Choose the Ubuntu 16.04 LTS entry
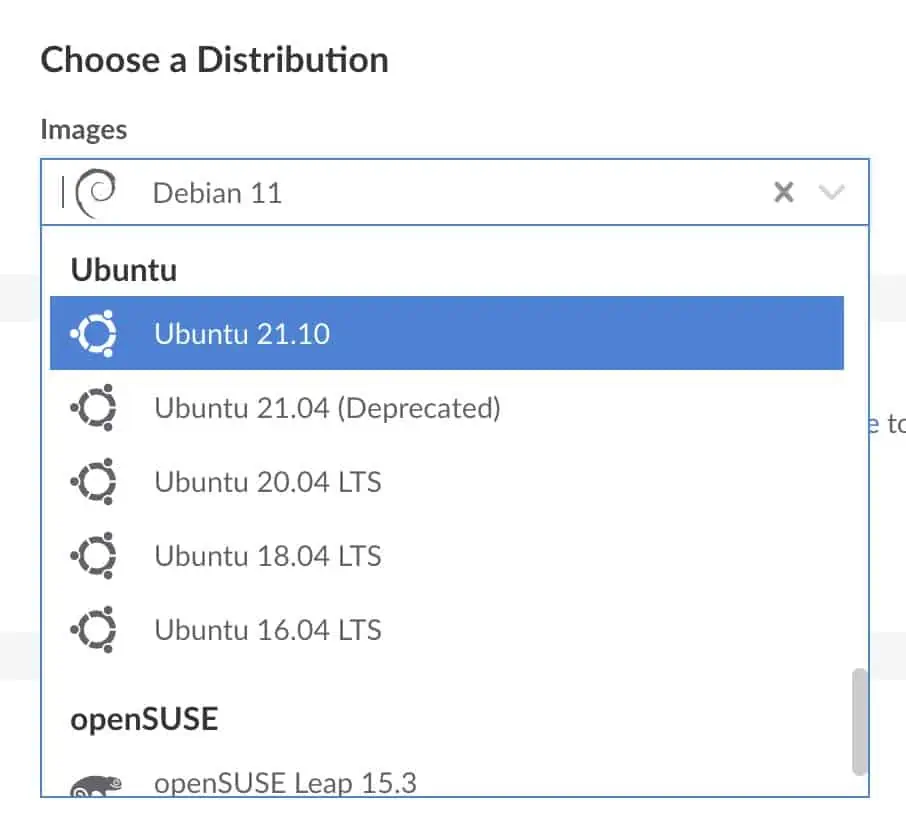 pos(268,630)
